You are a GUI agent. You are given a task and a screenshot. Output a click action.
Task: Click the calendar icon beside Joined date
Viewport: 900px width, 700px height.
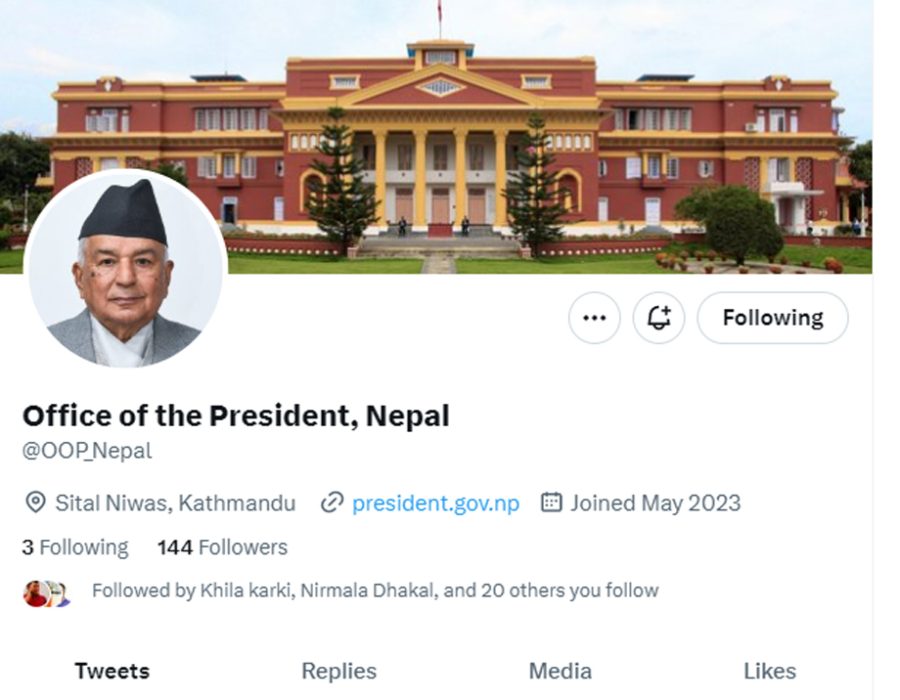pyautogui.click(x=551, y=502)
